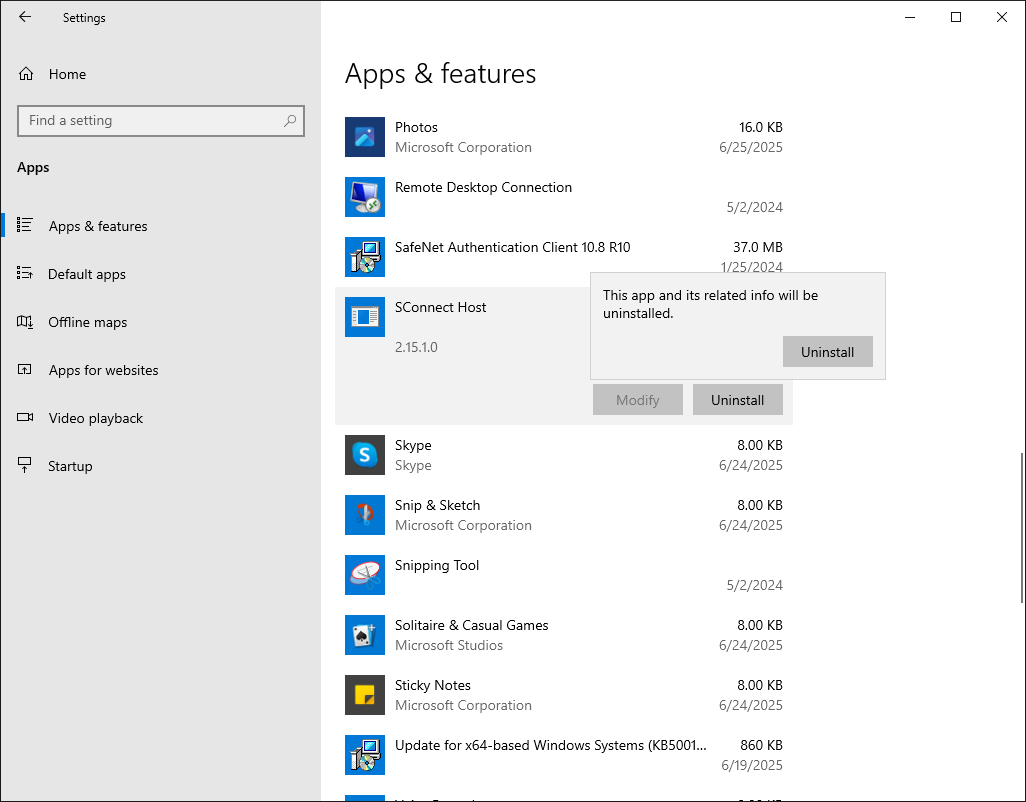Image resolution: width=1026 pixels, height=802 pixels.
Task: Click the Apps & features page heading
Action: (440, 73)
